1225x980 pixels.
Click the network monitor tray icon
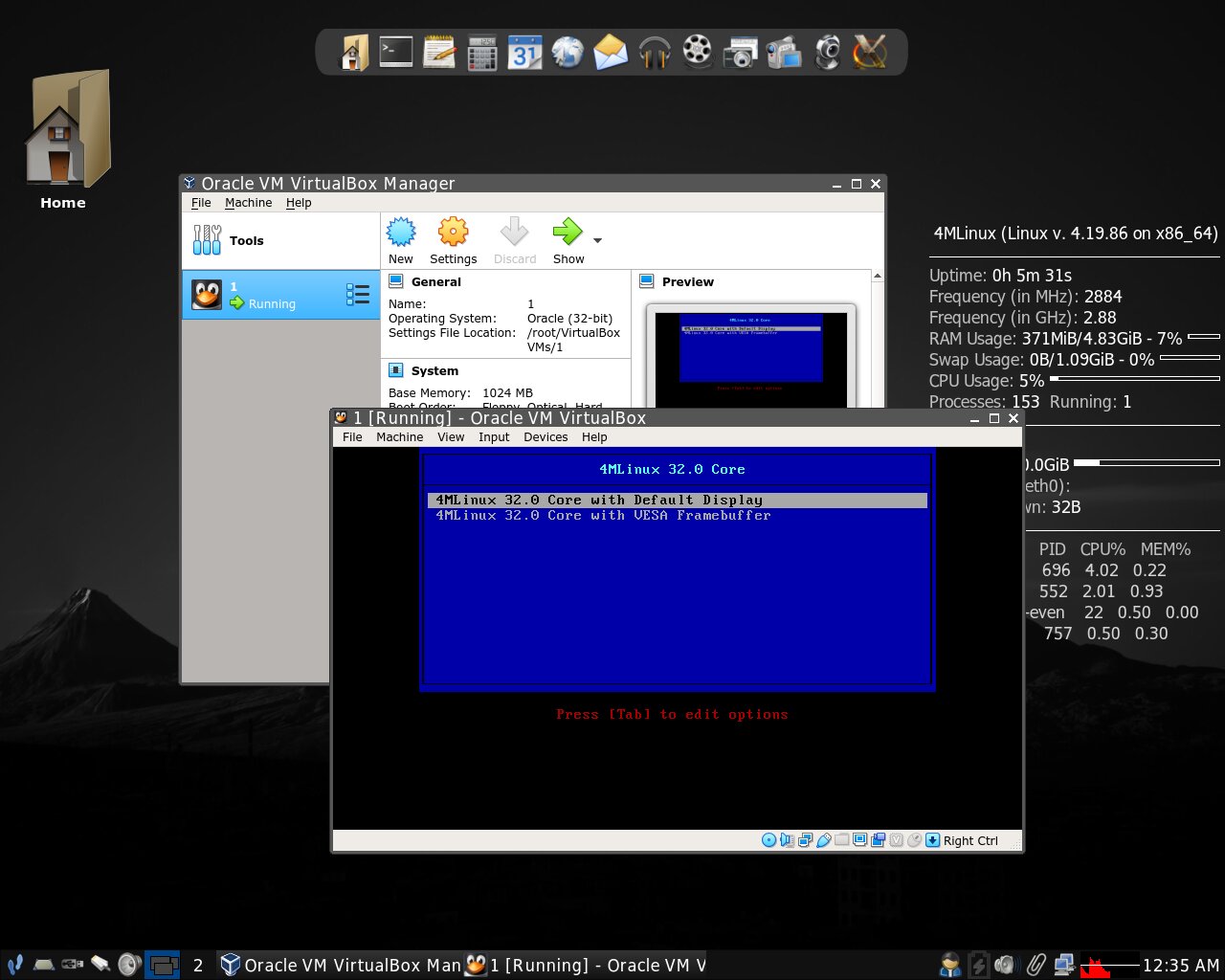coord(1064,965)
